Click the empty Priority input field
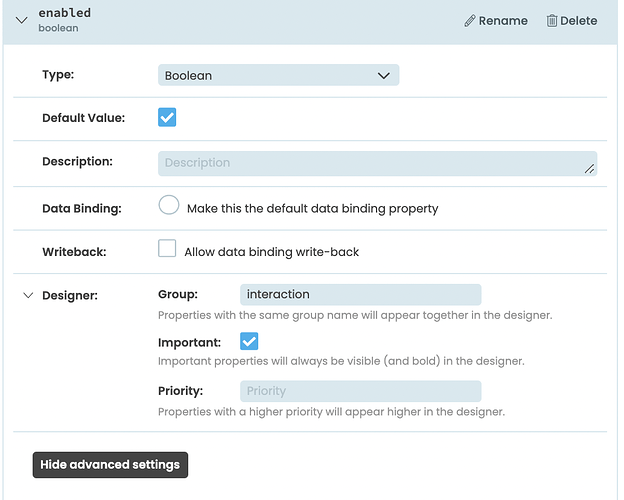Screen dimensions: 624x500 [x=360, y=391]
